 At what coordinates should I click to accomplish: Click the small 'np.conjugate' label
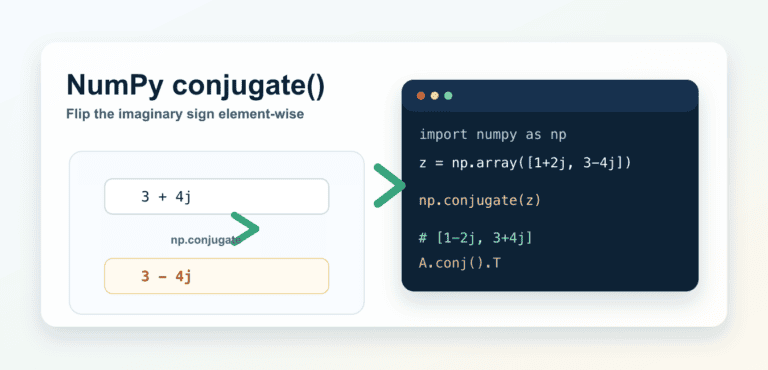[206, 240]
